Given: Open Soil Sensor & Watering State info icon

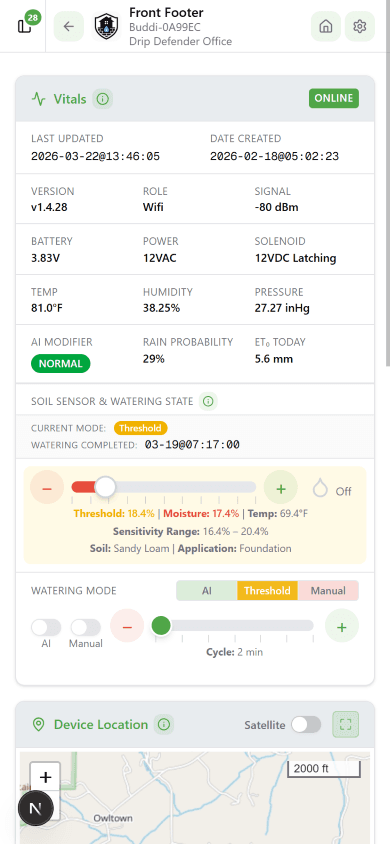Looking at the screenshot, I should click(x=208, y=401).
